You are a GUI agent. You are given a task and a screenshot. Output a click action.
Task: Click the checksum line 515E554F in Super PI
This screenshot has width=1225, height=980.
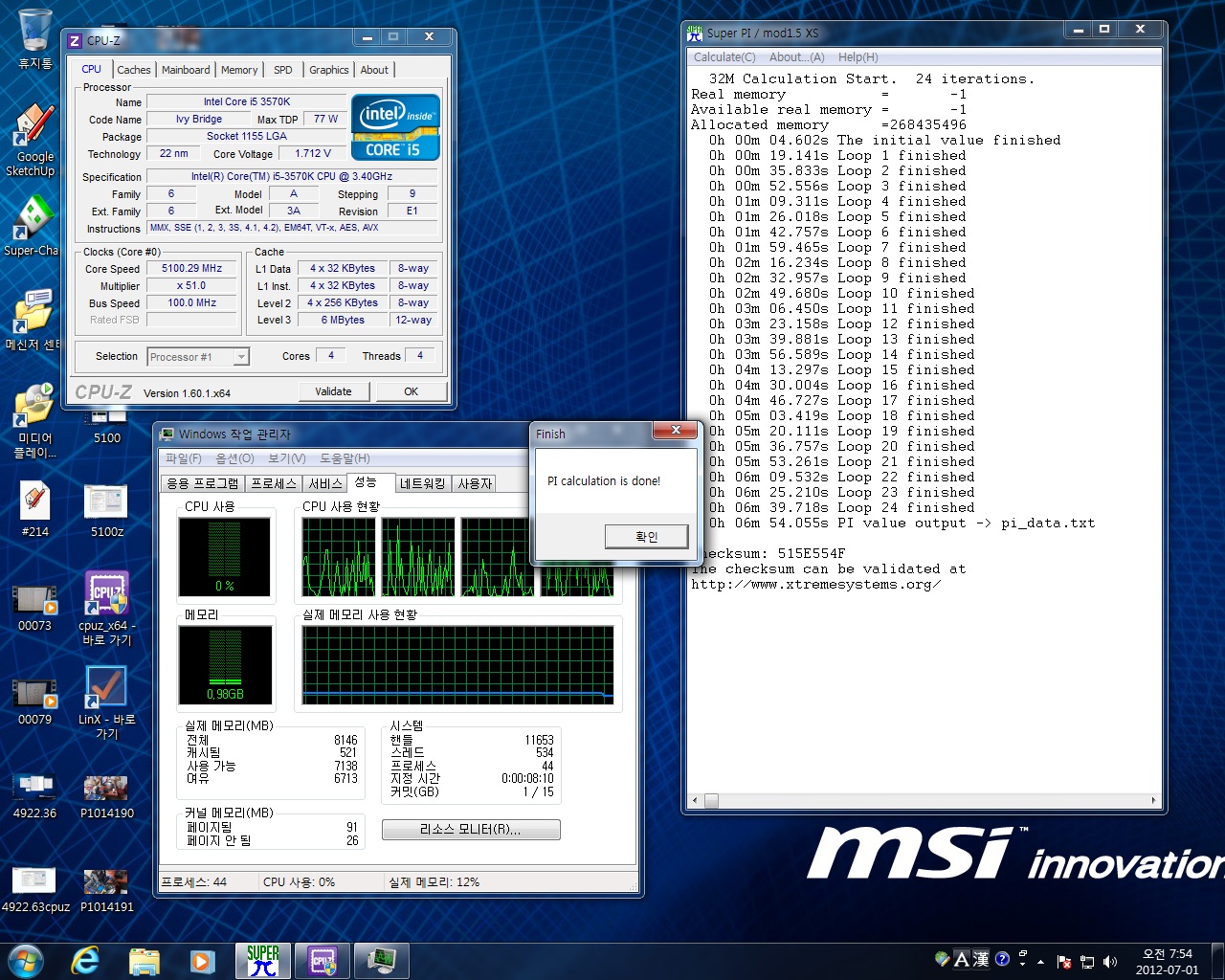pyautogui.click(x=768, y=554)
